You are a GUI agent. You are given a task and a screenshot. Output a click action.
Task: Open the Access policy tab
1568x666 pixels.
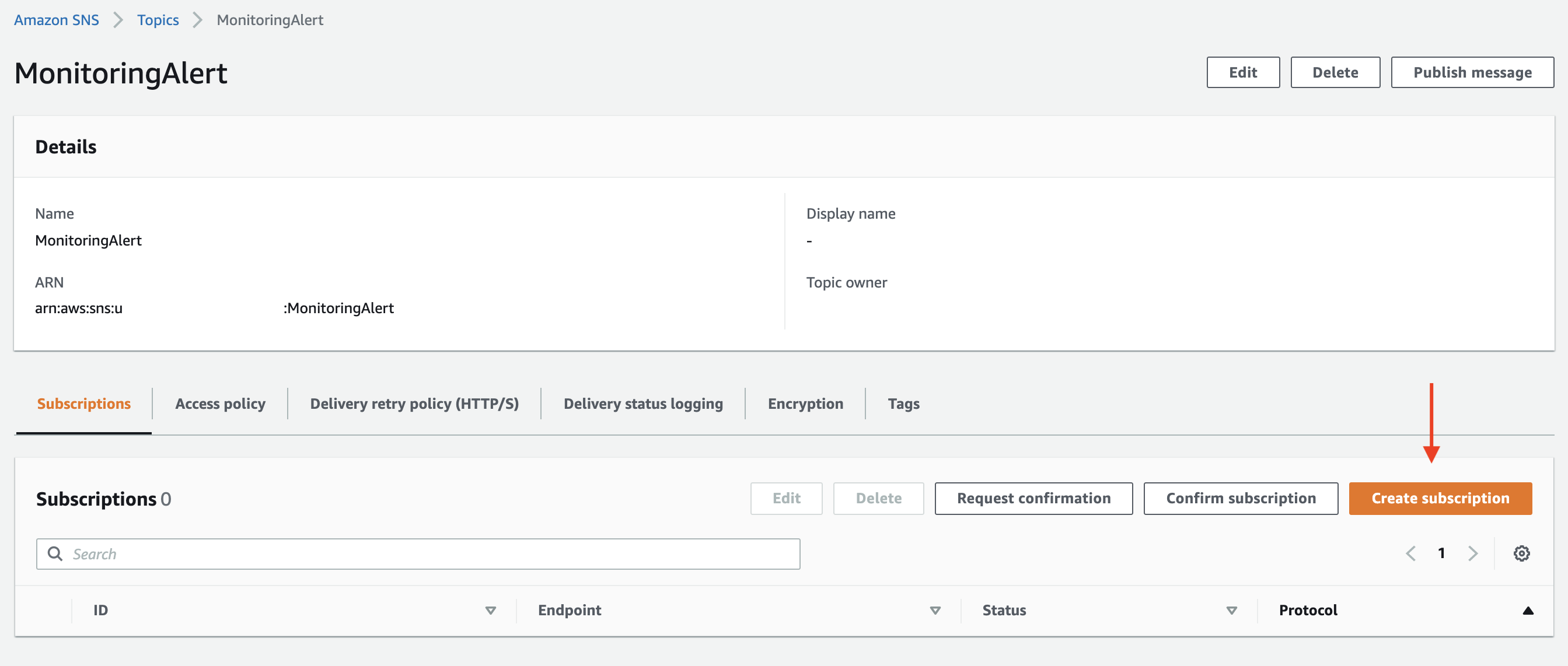(x=220, y=403)
